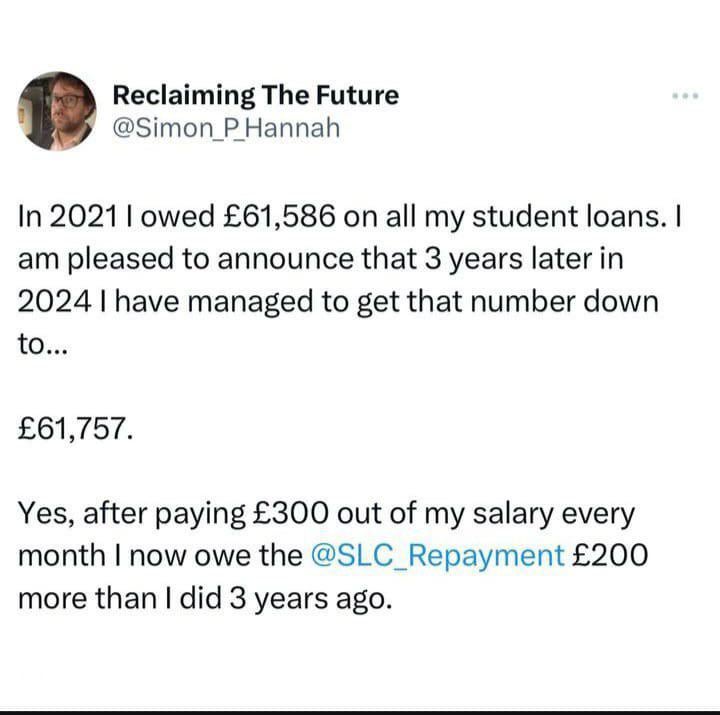The image size is (720, 715).
Task: Select the @Simon_P_Hannah handle
Action: [x=226, y=128]
